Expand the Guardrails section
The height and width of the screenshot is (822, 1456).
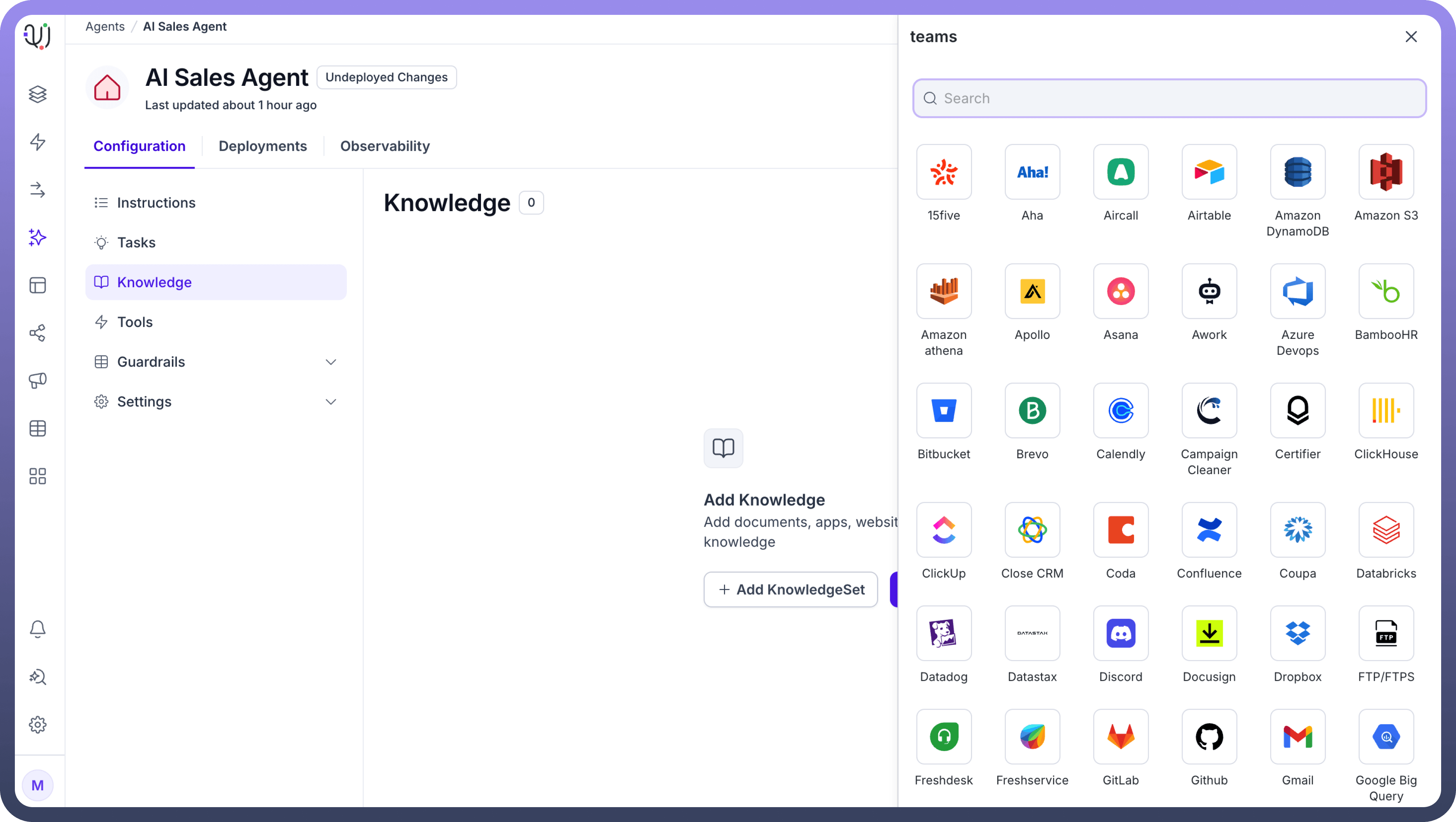click(x=331, y=362)
